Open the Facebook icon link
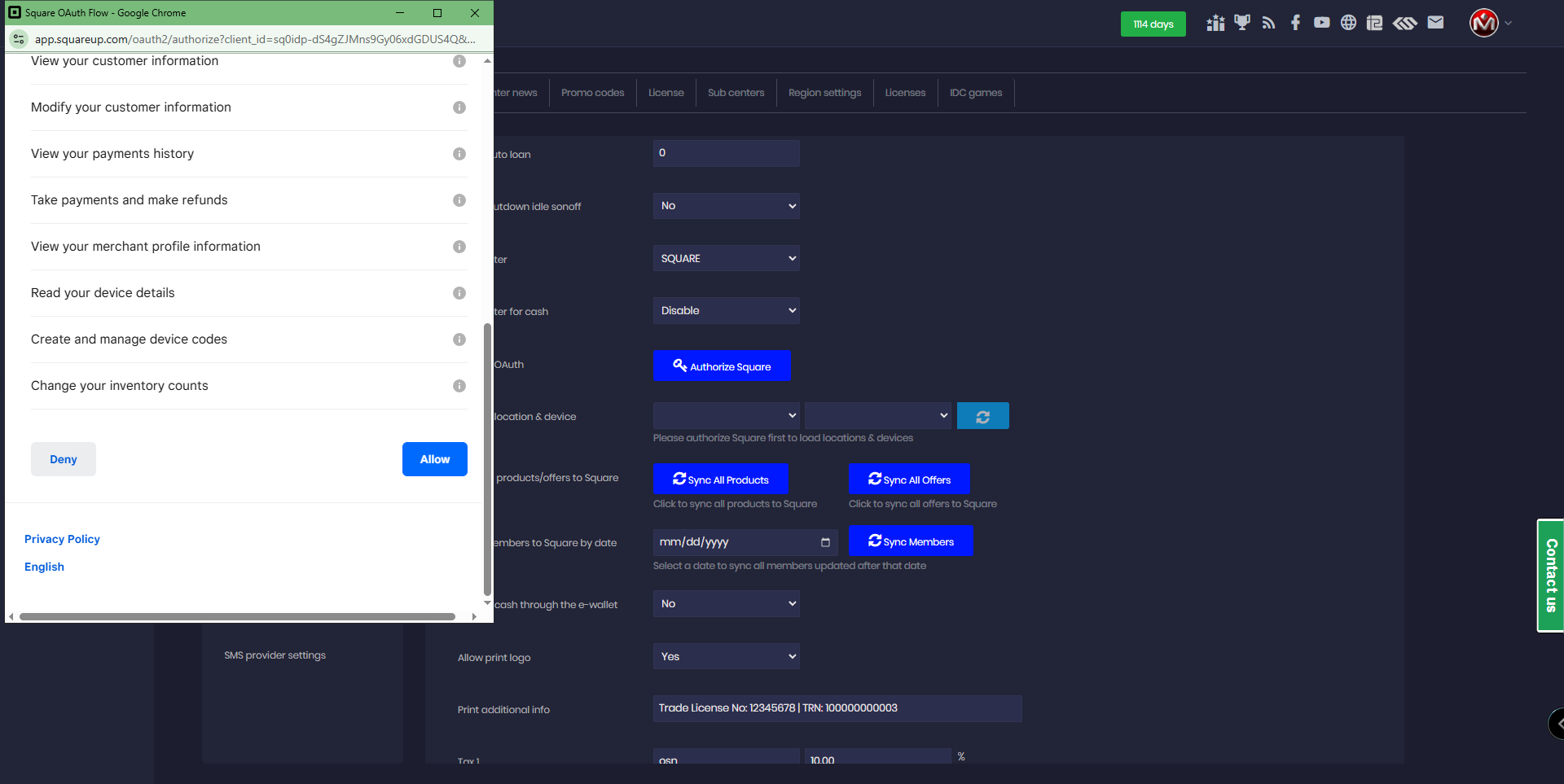This screenshot has width=1564, height=784. coord(1295,23)
